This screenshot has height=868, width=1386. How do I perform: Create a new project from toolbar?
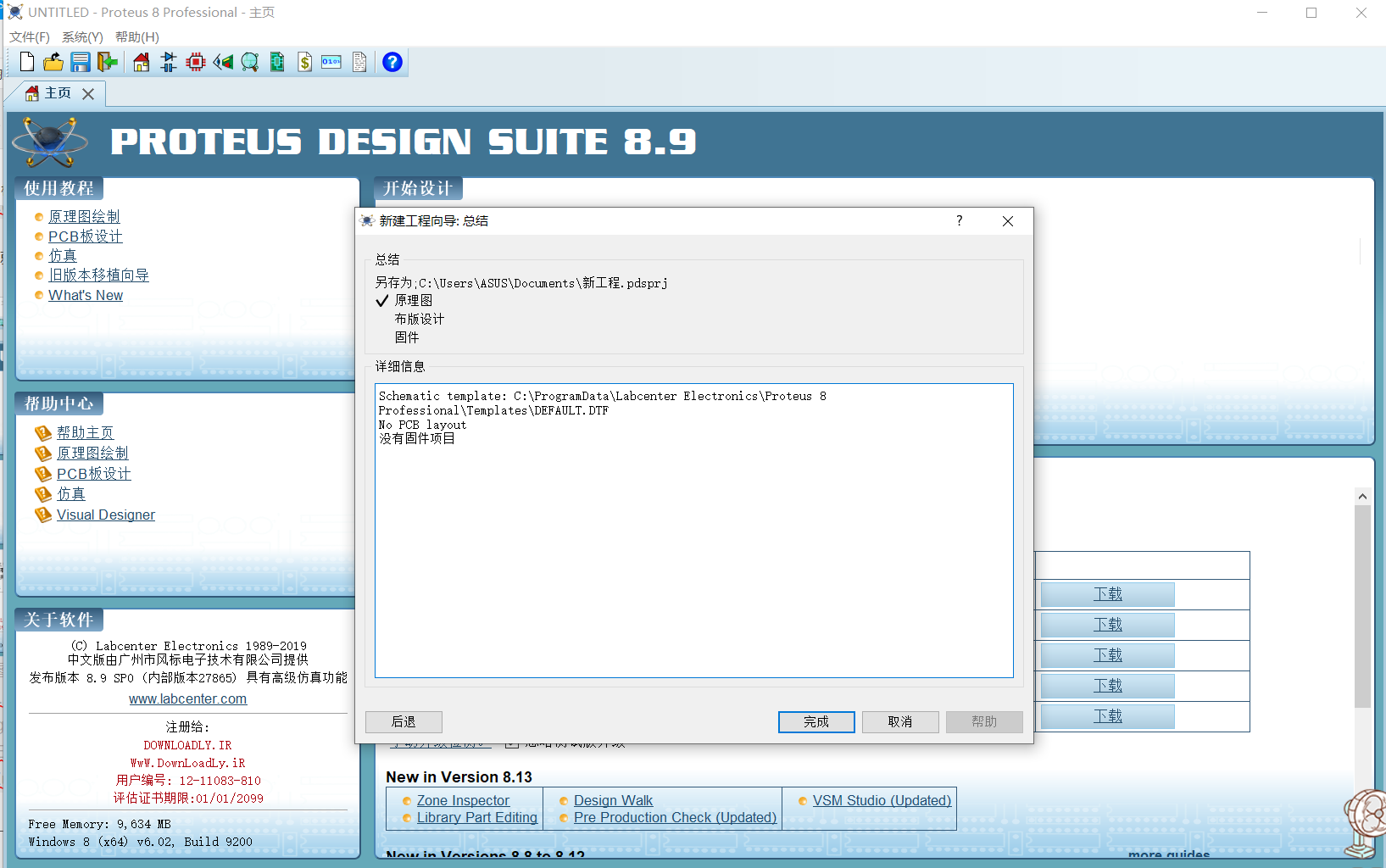pyautogui.click(x=26, y=62)
